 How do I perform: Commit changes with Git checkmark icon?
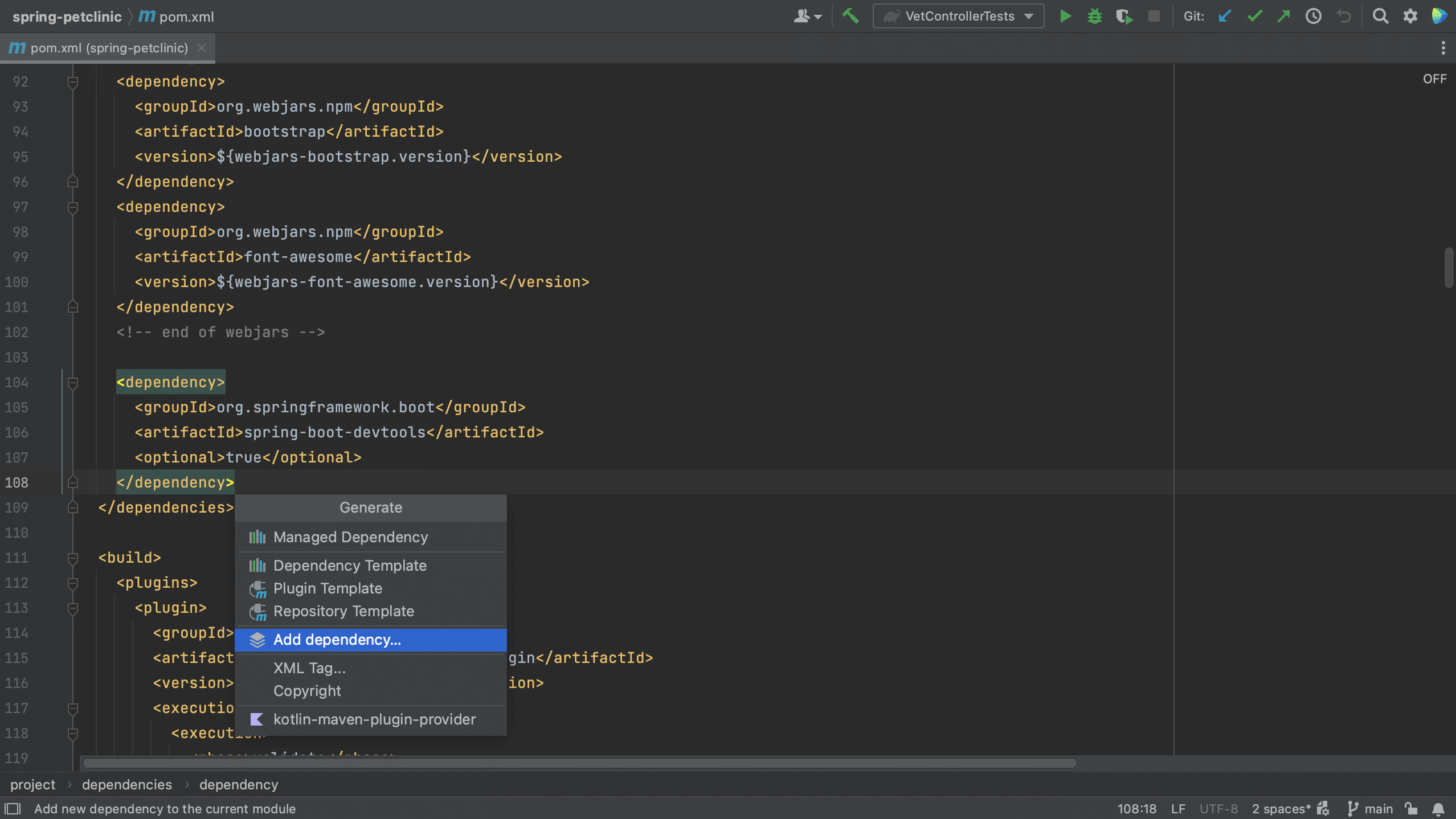point(1254,16)
